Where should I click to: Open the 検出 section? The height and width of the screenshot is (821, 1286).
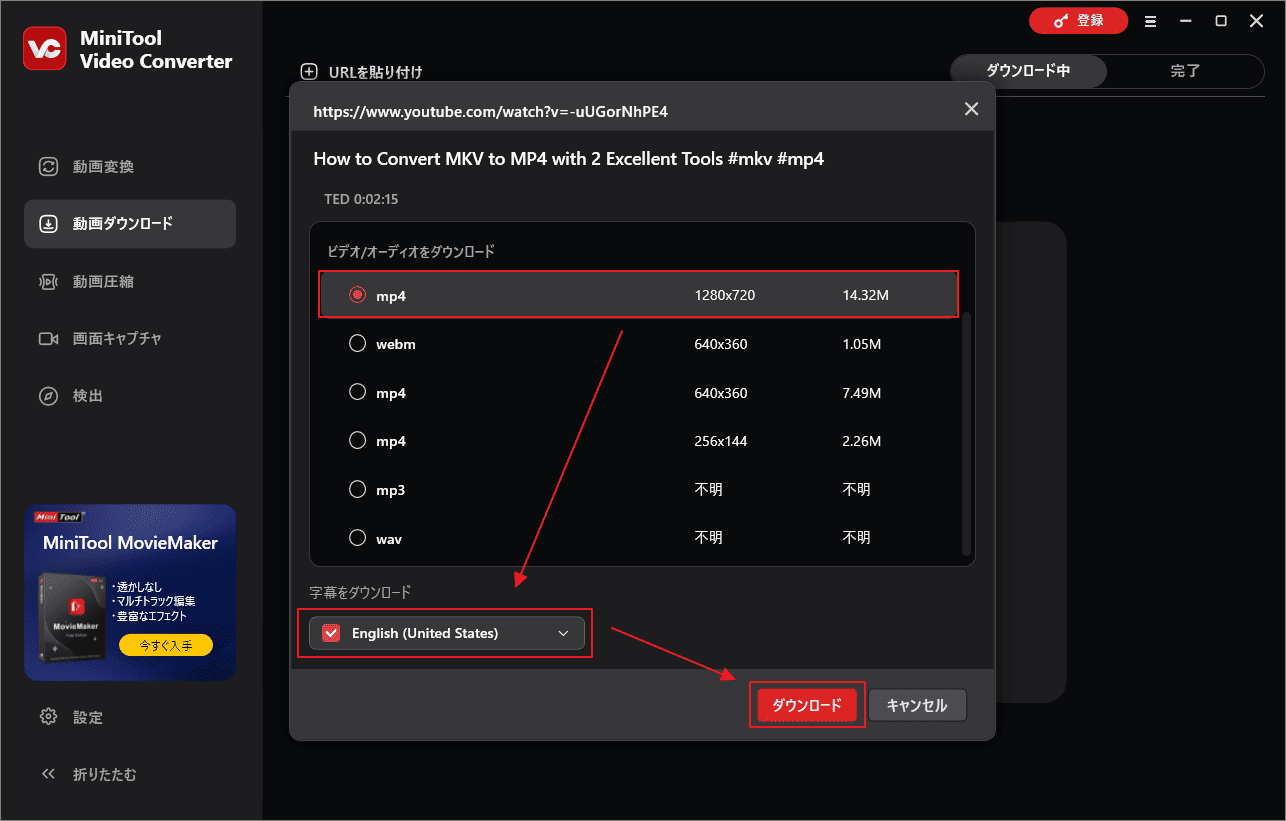(130, 396)
